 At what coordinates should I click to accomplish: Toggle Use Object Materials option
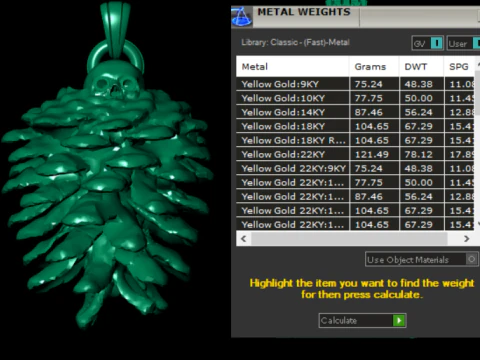point(422,259)
